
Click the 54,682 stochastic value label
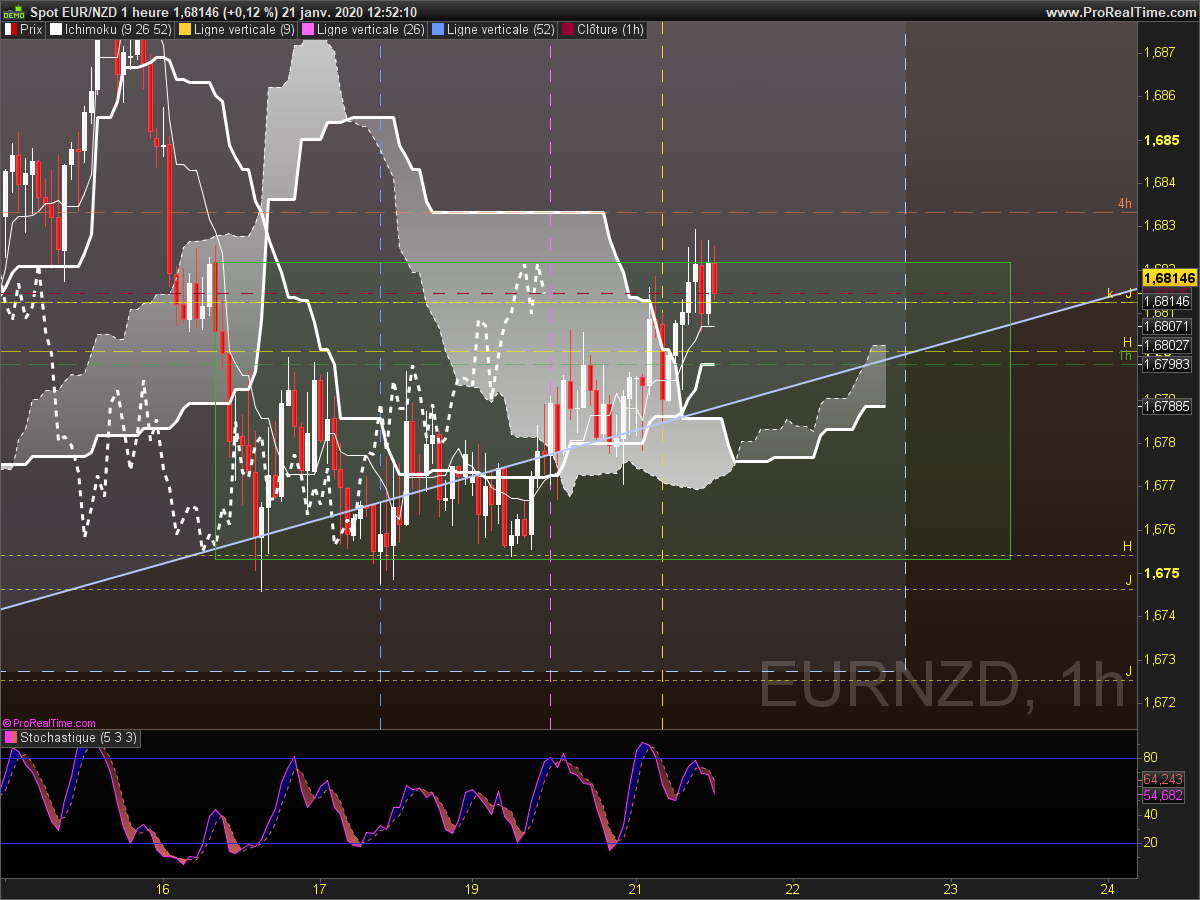point(1163,795)
